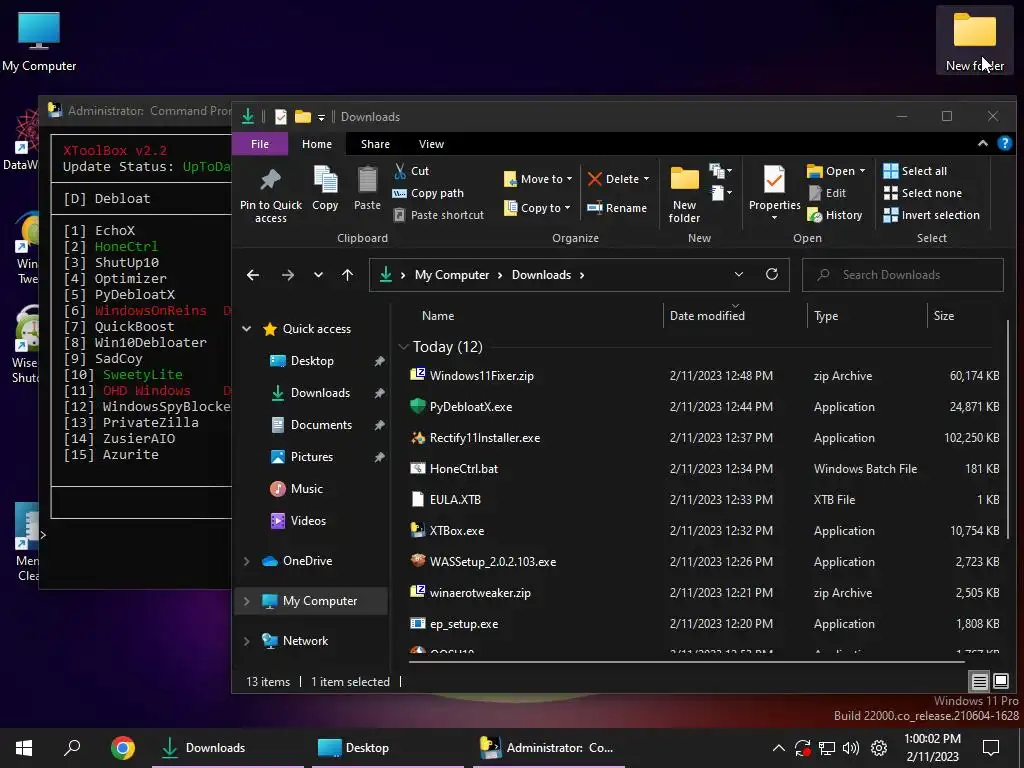Switch to large icons view layout
This screenshot has height=768, width=1024.
coord(1000,682)
